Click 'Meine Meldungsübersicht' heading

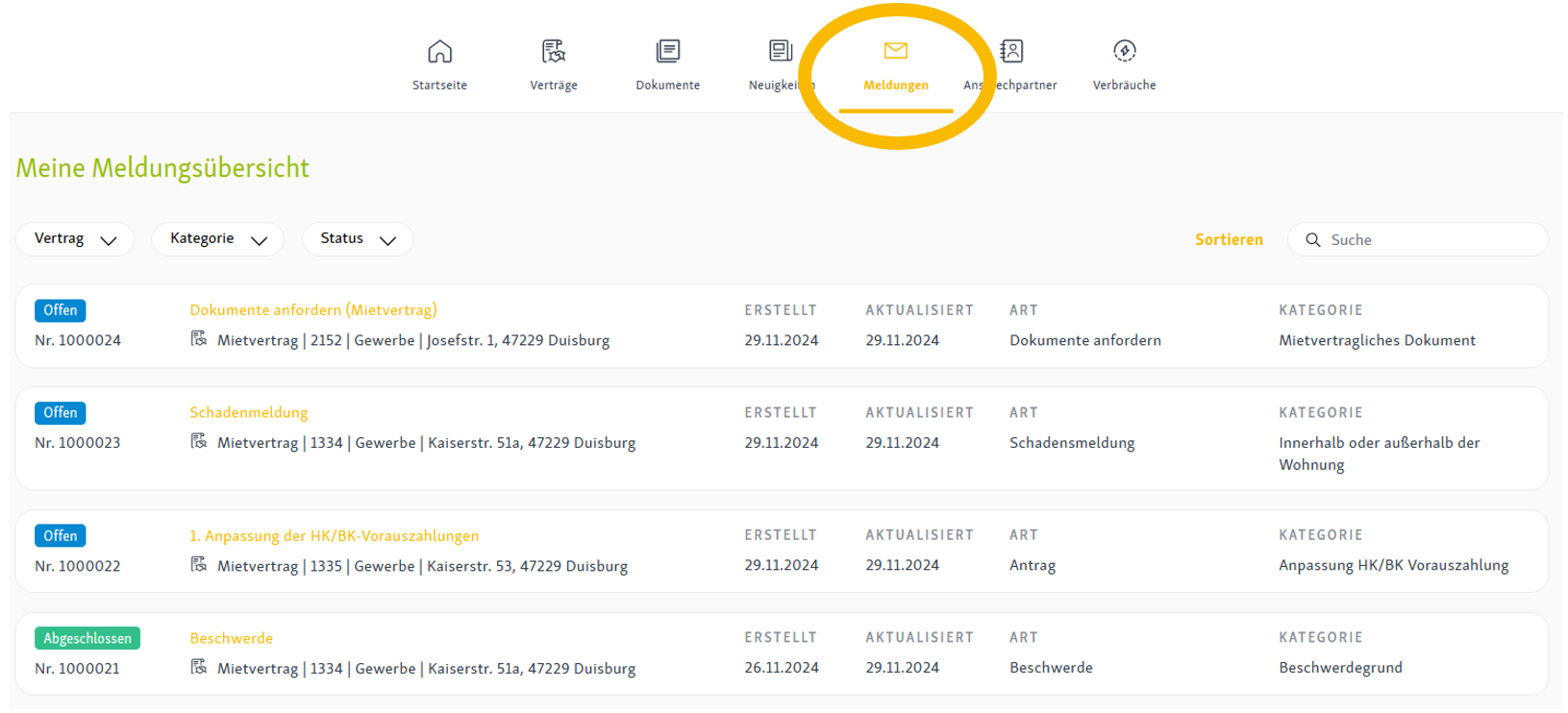click(162, 168)
